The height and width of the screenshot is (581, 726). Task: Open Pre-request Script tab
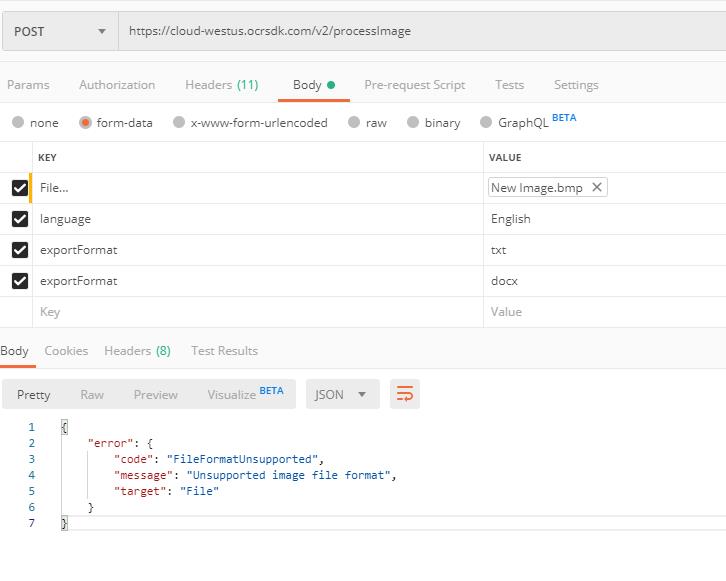pyautogui.click(x=414, y=85)
